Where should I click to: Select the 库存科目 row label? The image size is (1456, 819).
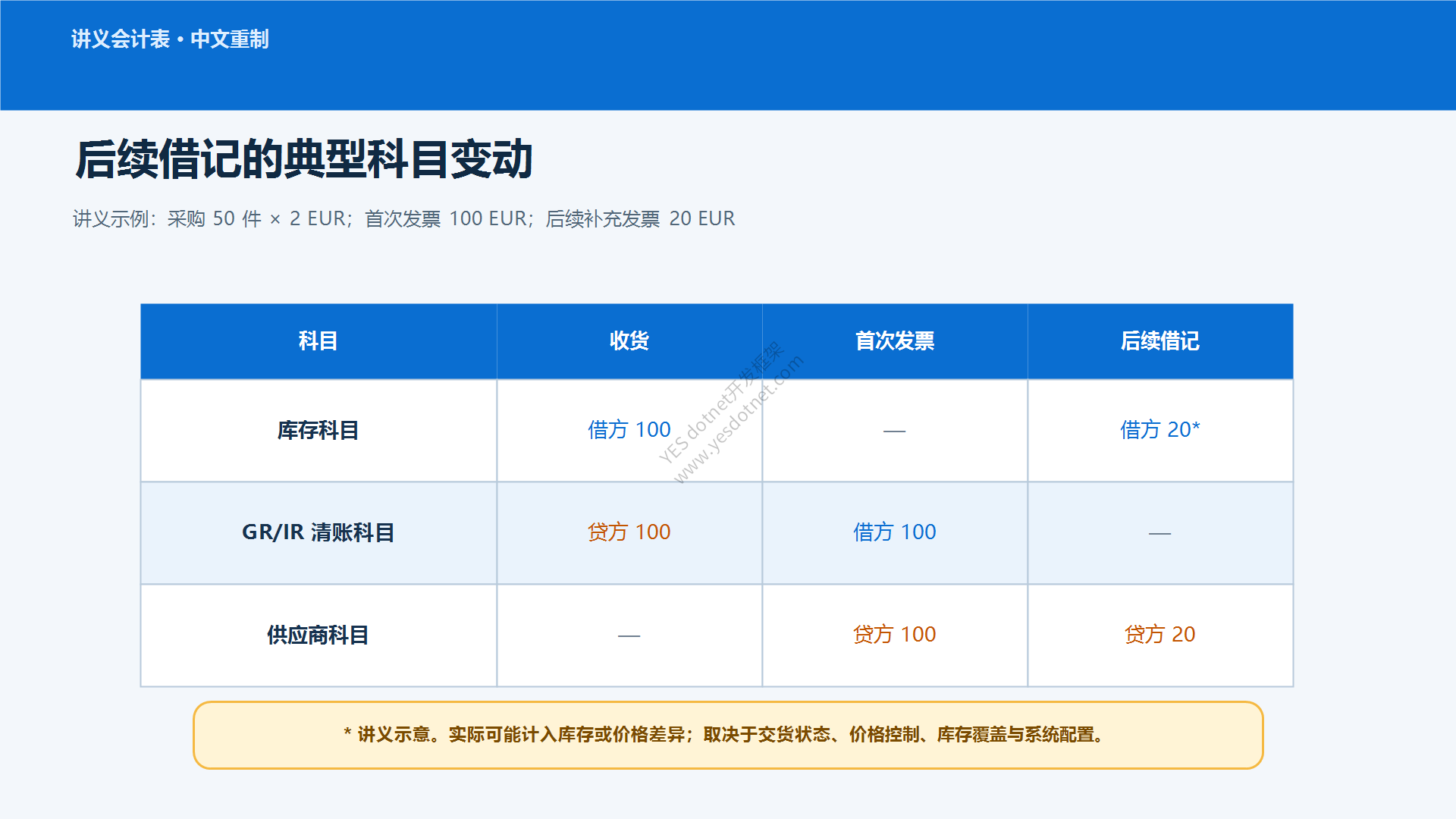[x=318, y=430]
